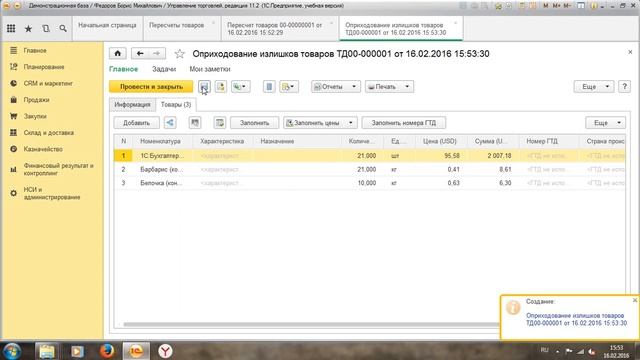640x360 pixels.
Task: Click the horizontal scrollbar of goods table
Action: coord(311,324)
